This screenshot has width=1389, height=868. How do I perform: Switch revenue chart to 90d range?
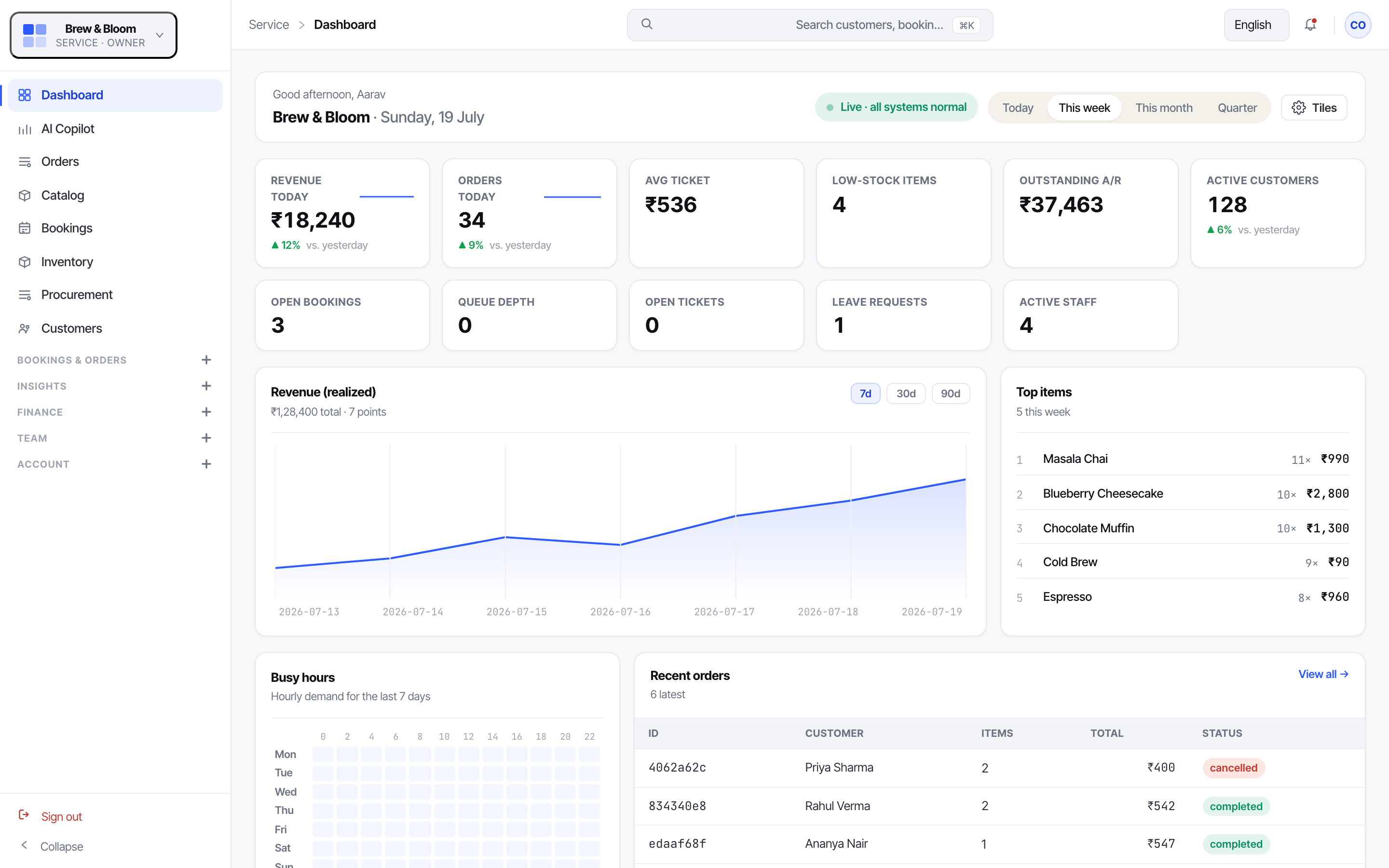click(x=950, y=394)
